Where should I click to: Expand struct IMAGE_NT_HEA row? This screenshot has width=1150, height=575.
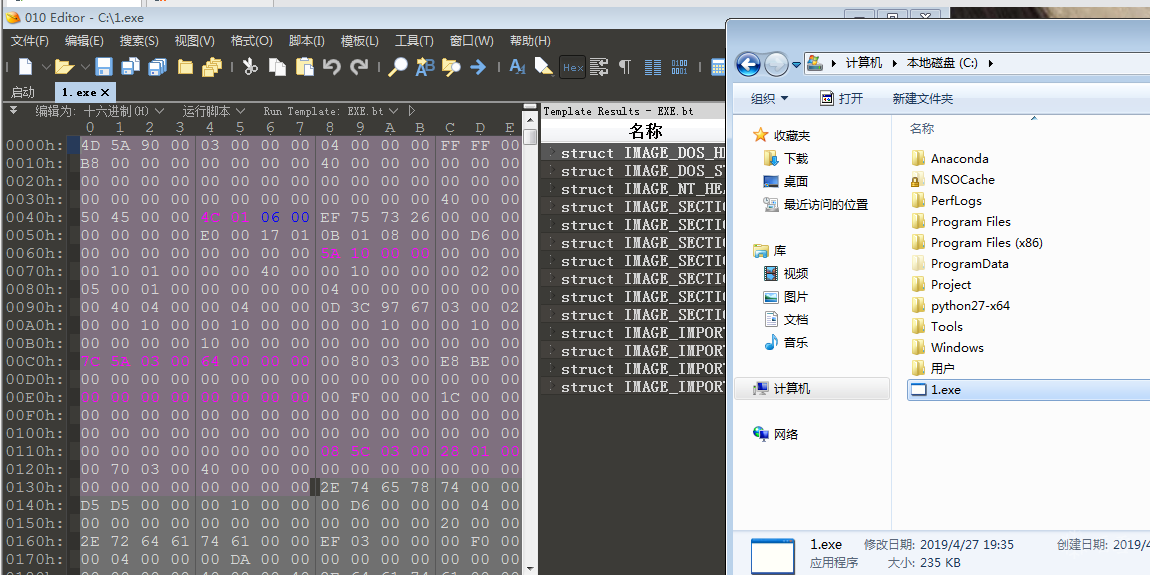tap(551, 188)
